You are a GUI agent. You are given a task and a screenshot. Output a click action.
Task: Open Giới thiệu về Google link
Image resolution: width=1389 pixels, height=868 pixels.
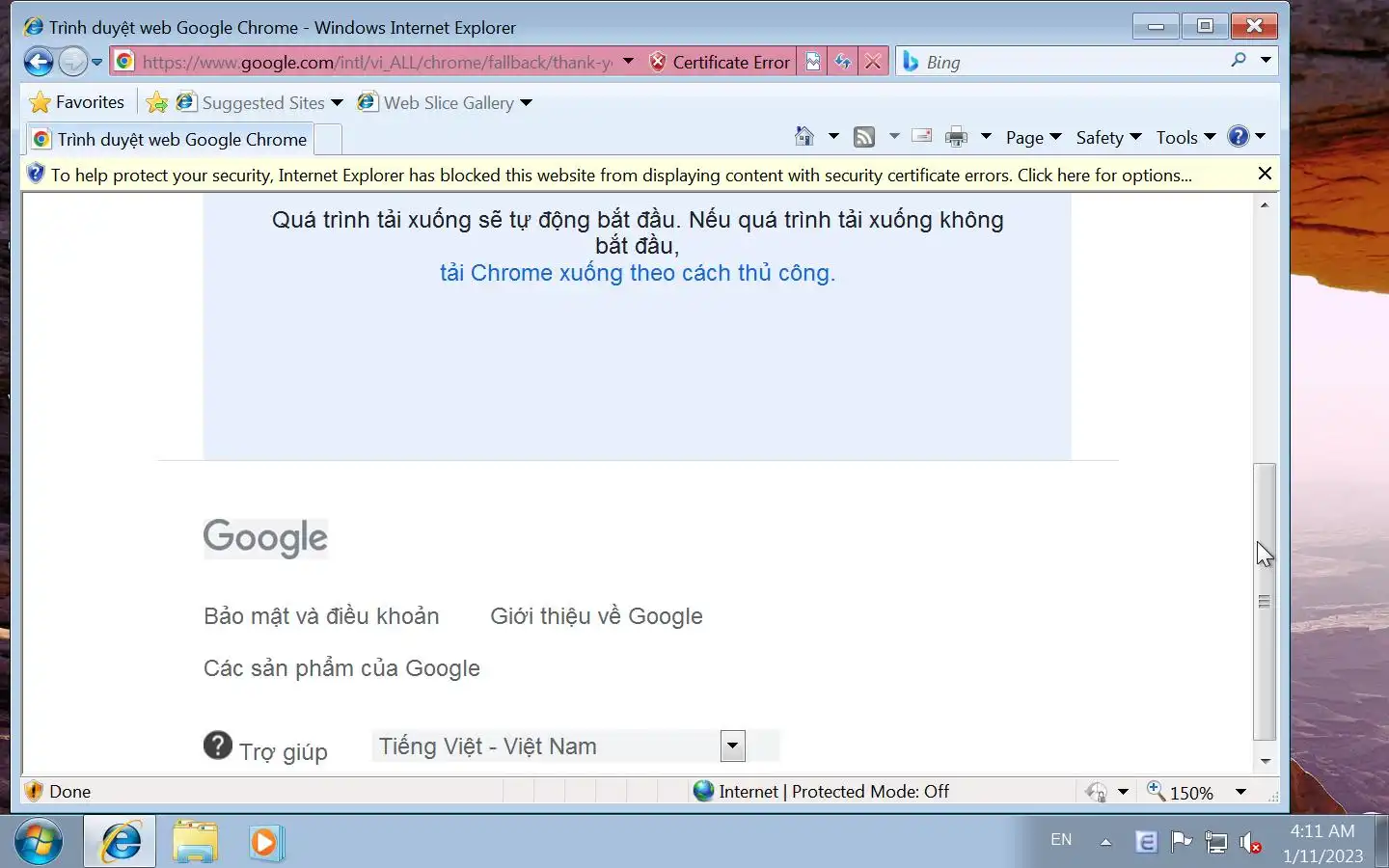pyautogui.click(x=596, y=616)
